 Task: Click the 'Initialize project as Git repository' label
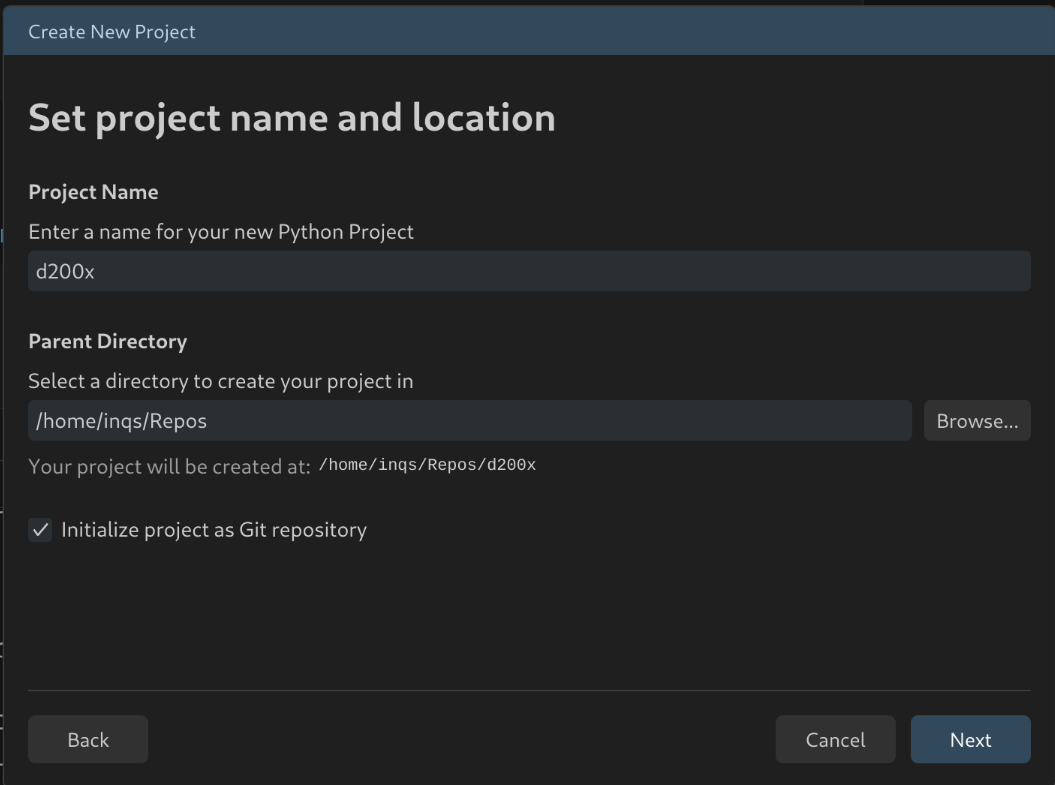coord(214,530)
